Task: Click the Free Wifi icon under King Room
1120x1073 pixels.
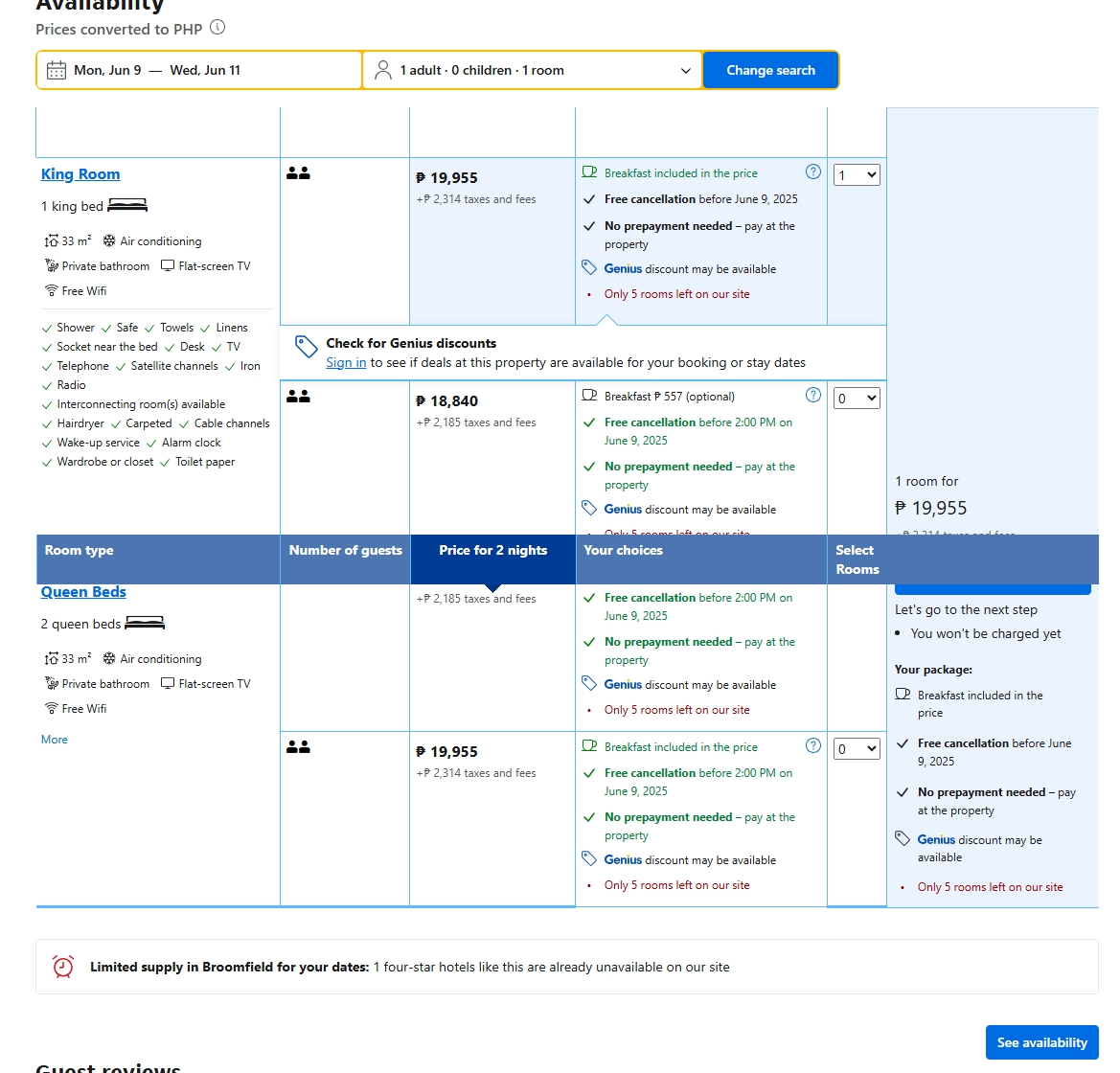Action: (x=52, y=290)
